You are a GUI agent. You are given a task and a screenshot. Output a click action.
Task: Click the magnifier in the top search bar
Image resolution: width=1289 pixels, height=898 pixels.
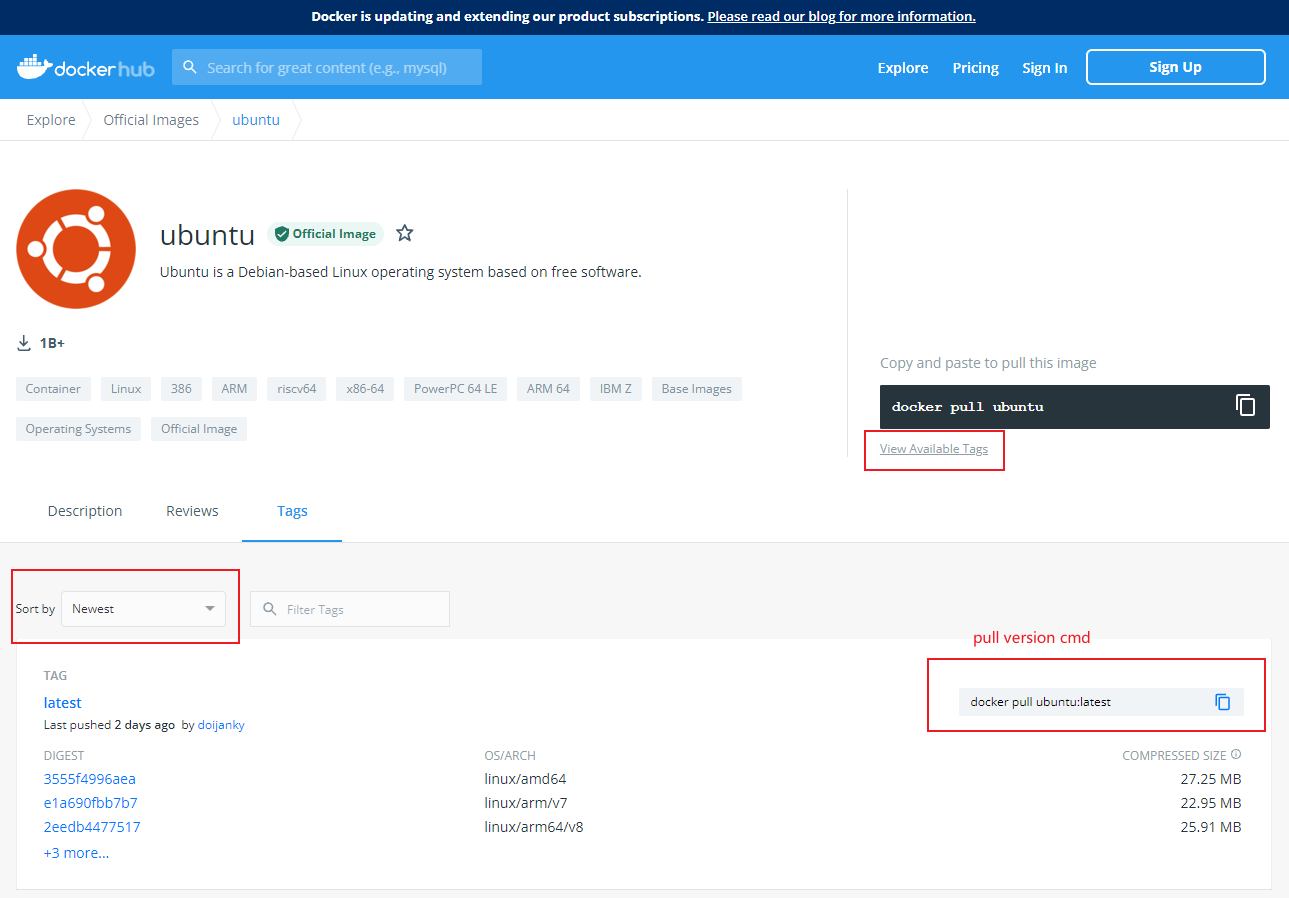(190, 66)
